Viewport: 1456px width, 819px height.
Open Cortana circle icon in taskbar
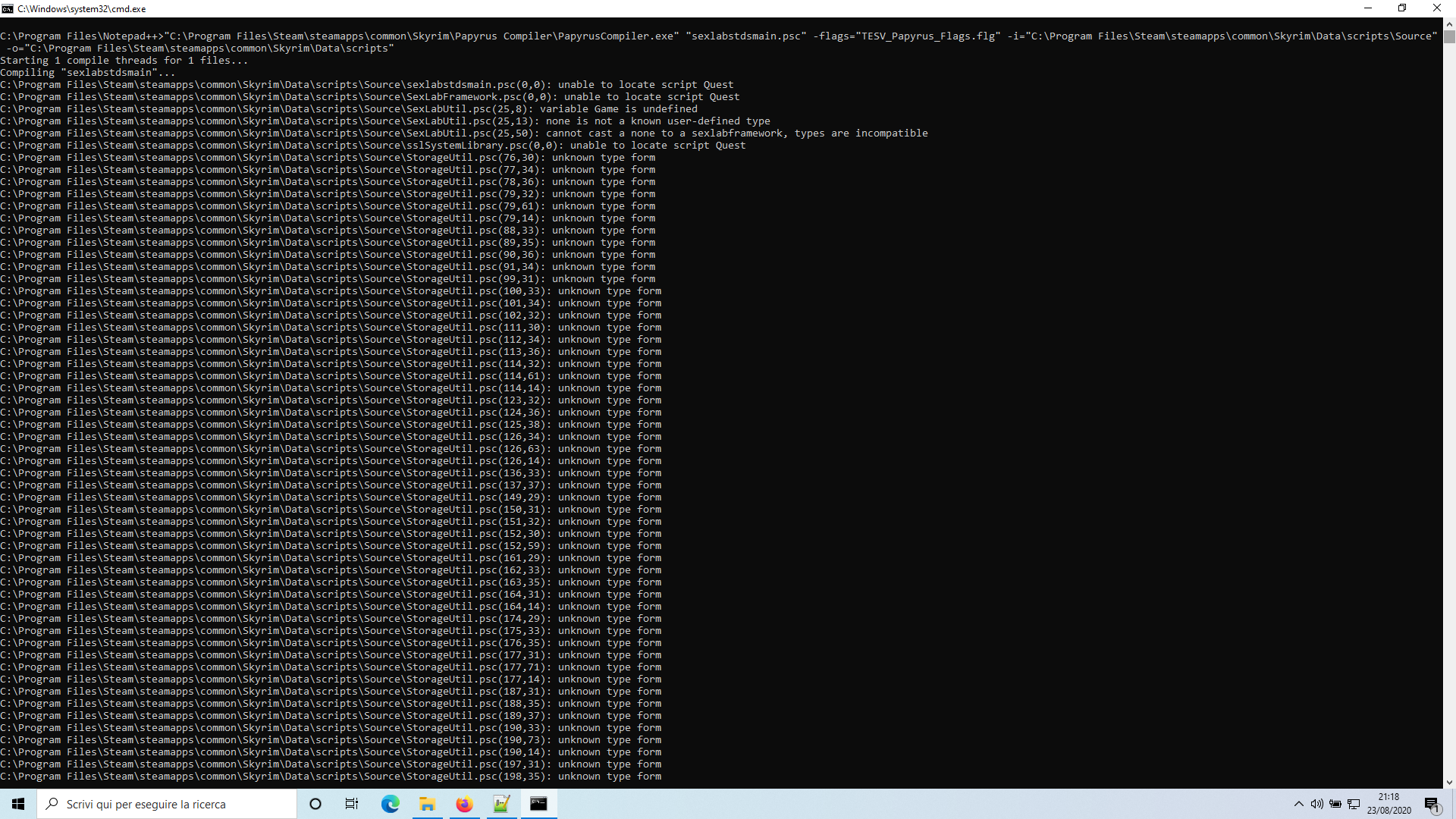(315, 804)
